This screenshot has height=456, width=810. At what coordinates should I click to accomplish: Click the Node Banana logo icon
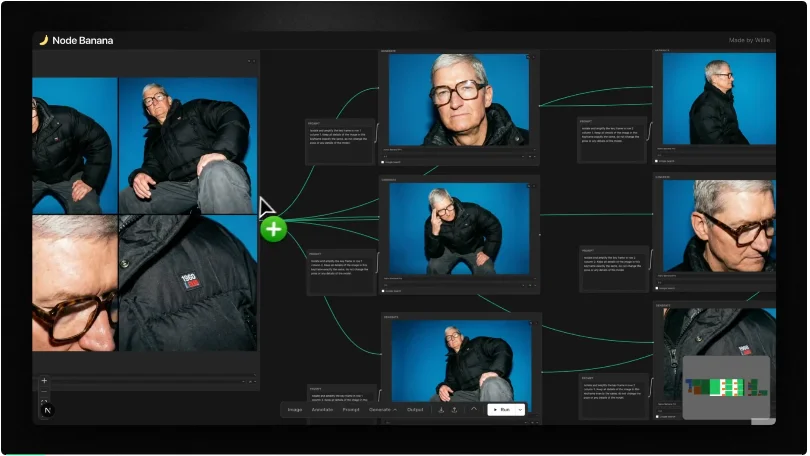(43, 41)
